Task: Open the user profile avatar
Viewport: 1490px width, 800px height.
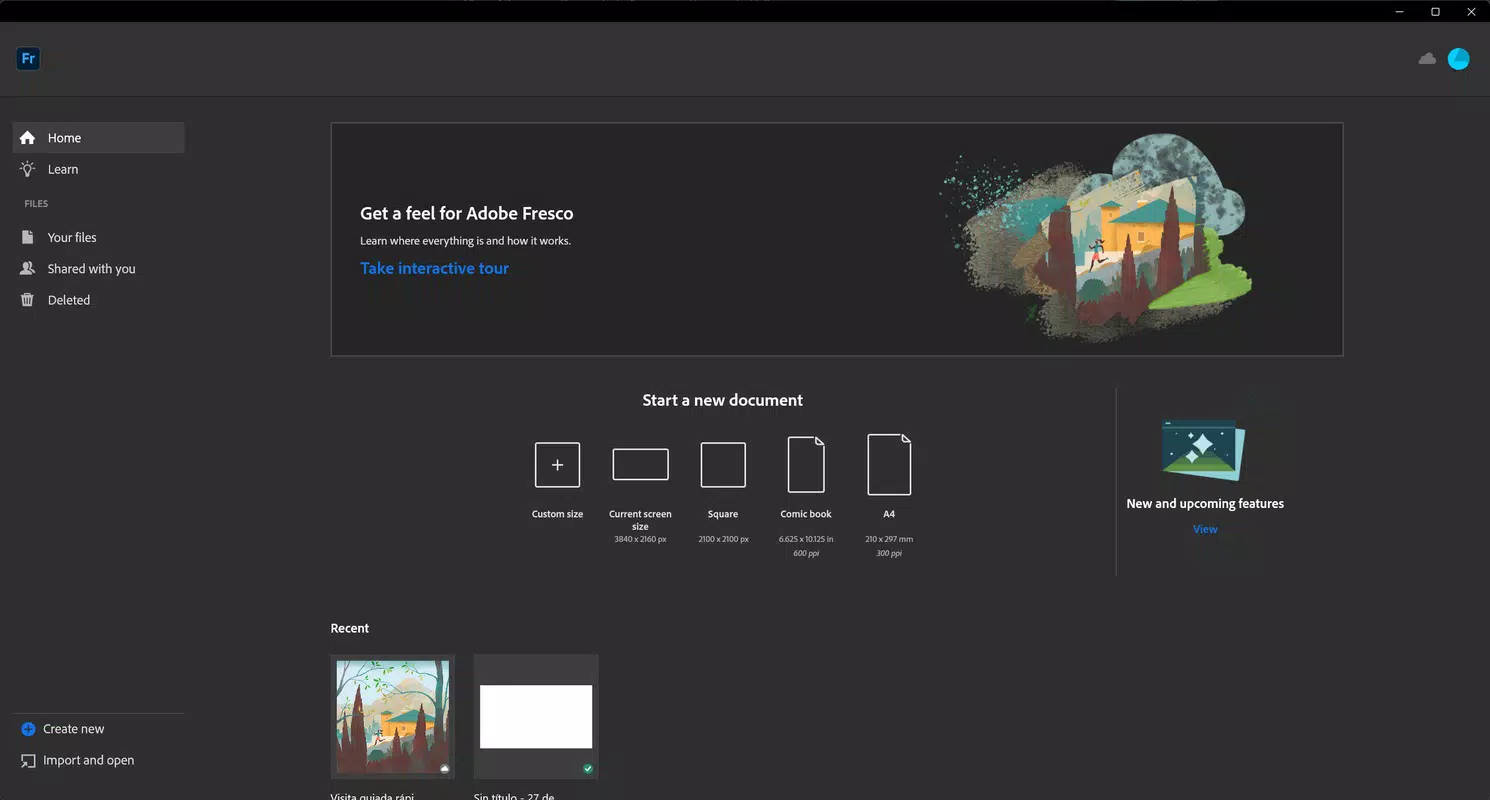Action: click(1459, 59)
